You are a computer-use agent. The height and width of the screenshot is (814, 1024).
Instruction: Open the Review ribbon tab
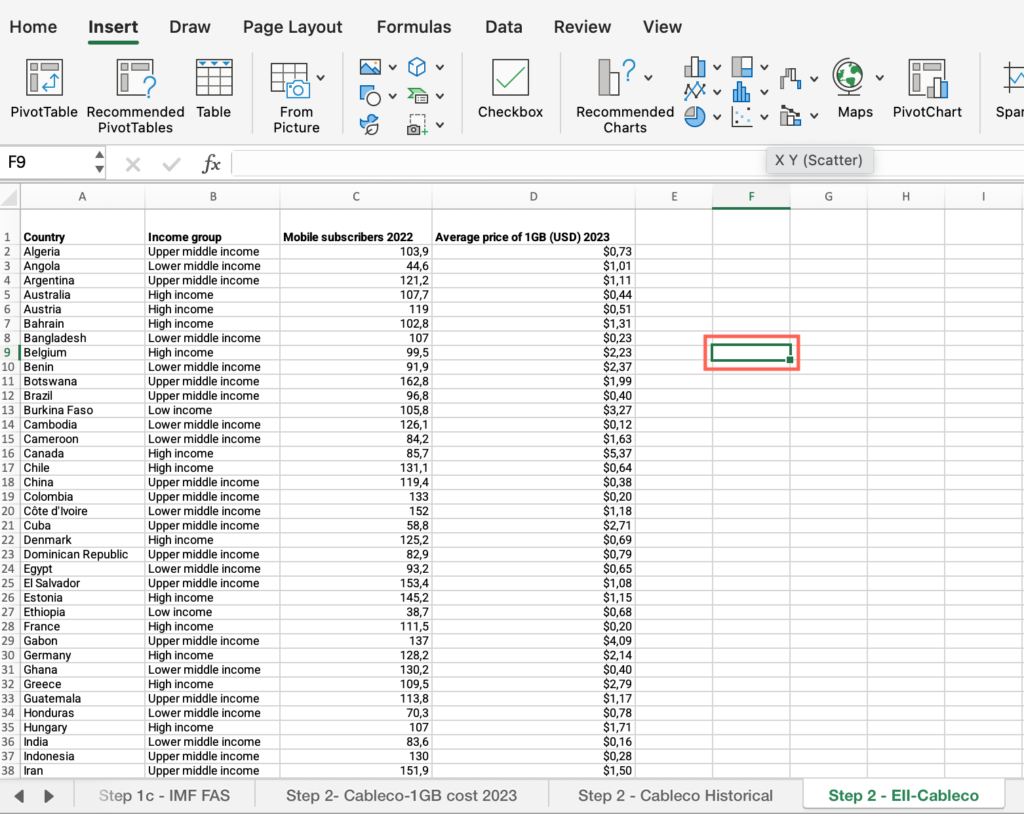(583, 27)
